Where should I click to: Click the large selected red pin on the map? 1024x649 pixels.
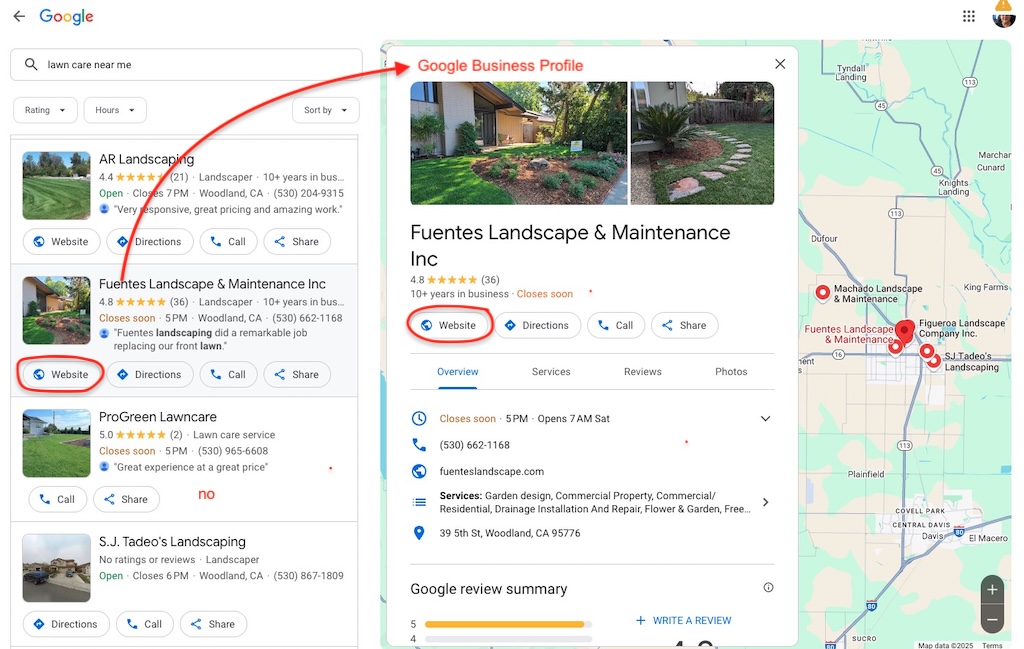tap(904, 331)
